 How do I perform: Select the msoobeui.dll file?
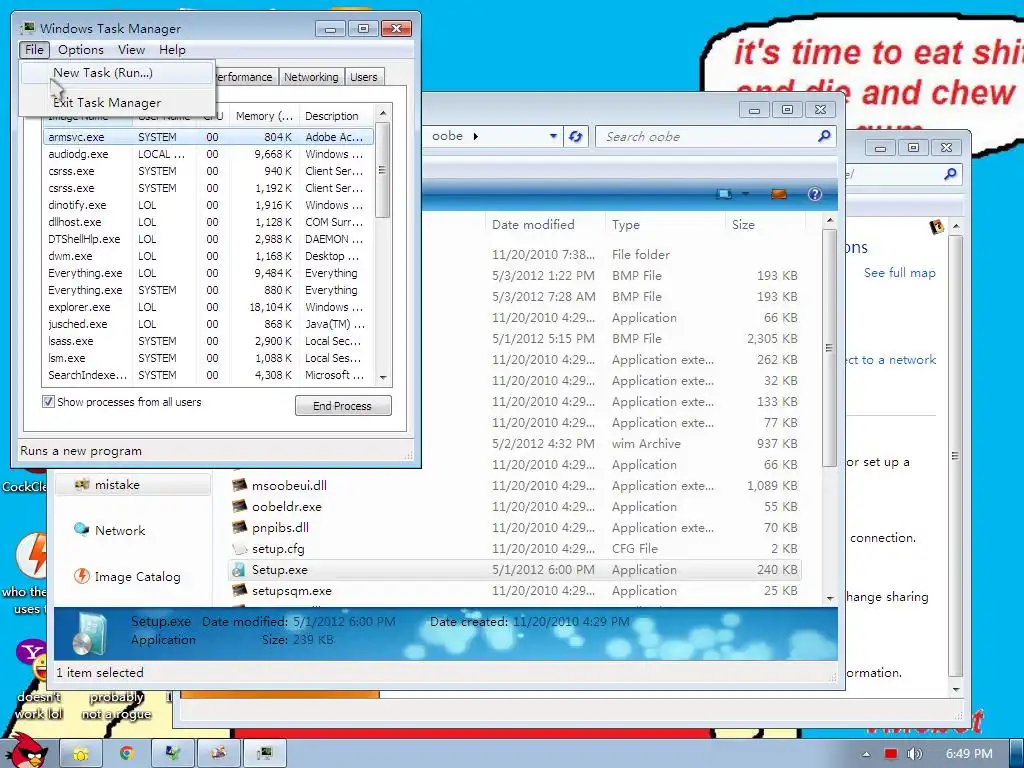(x=515, y=485)
